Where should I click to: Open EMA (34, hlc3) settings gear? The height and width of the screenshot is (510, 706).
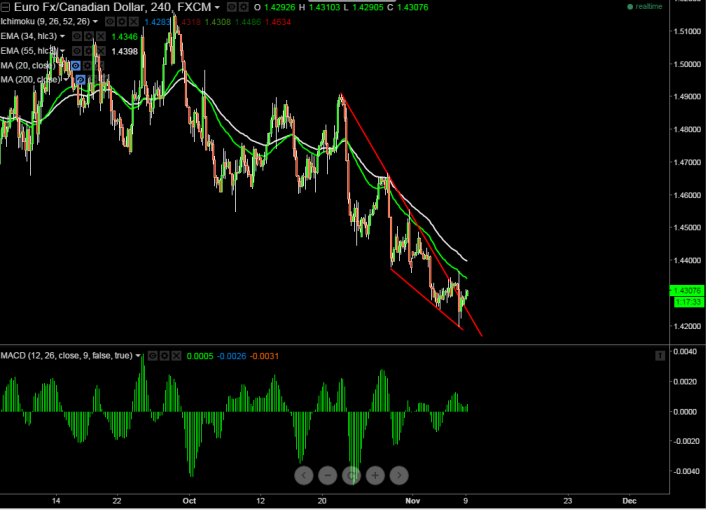89,36
